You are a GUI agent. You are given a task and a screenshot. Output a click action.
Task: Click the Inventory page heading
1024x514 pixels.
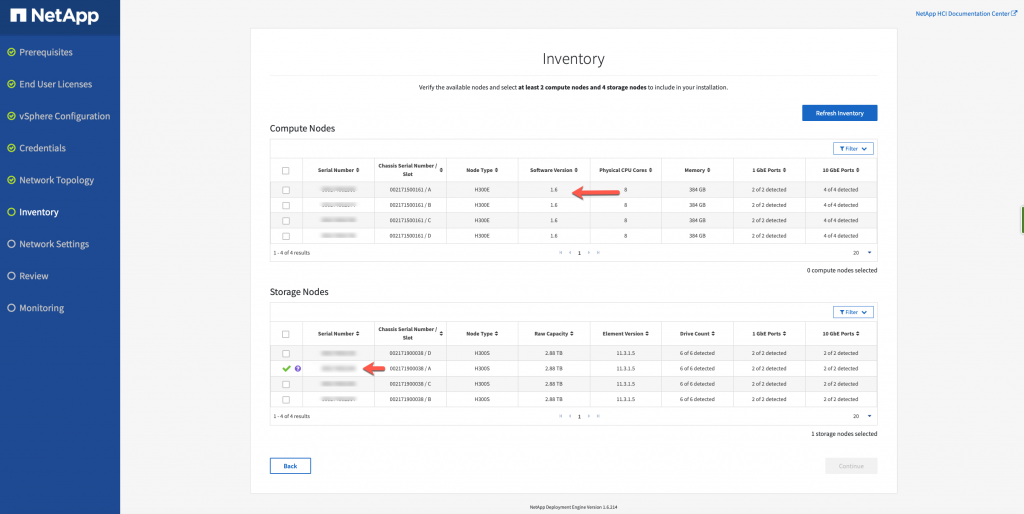click(x=573, y=59)
